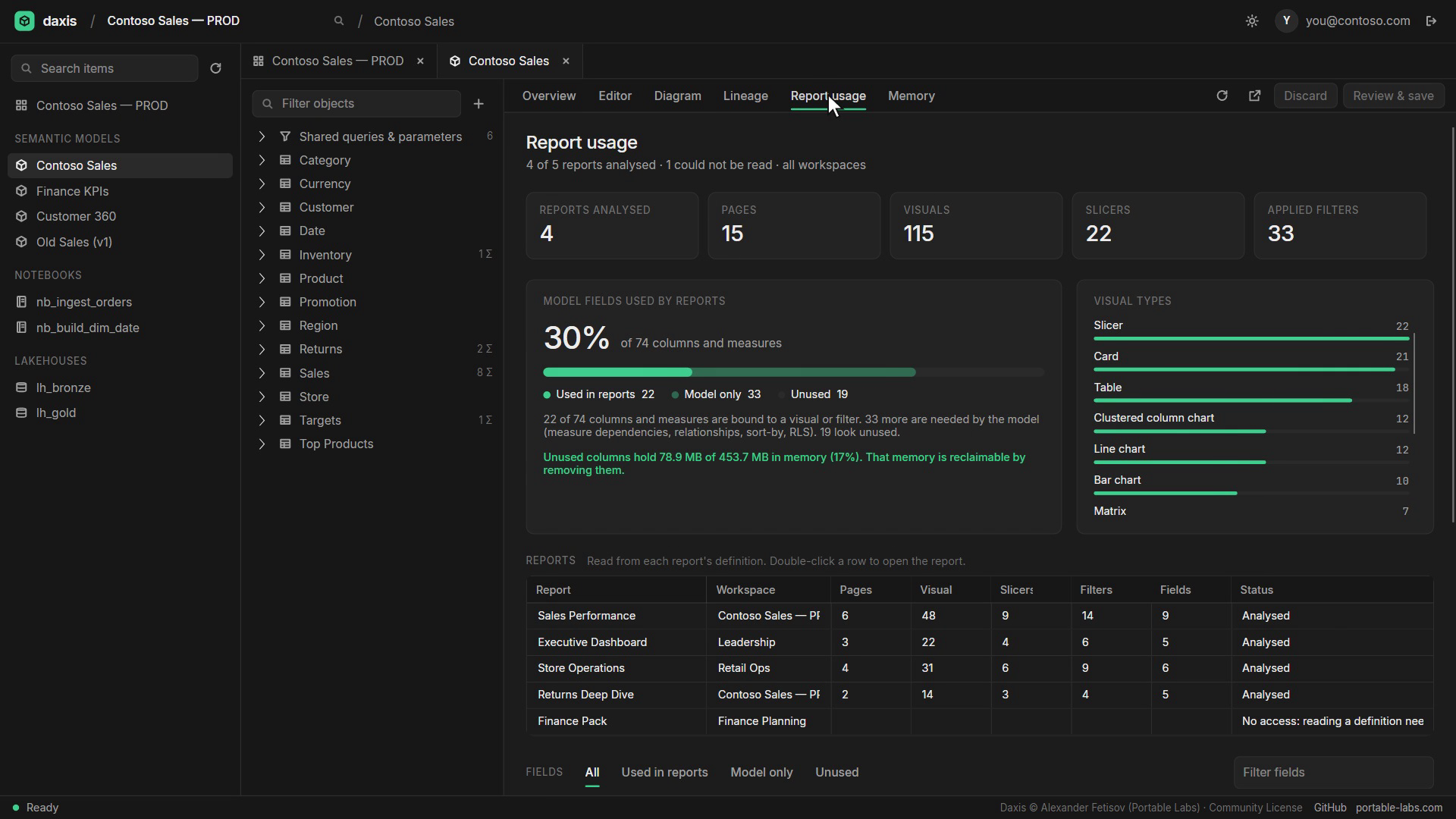Expand Shared queries & parameters
The image size is (1456, 819).
click(x=262, y=136)
